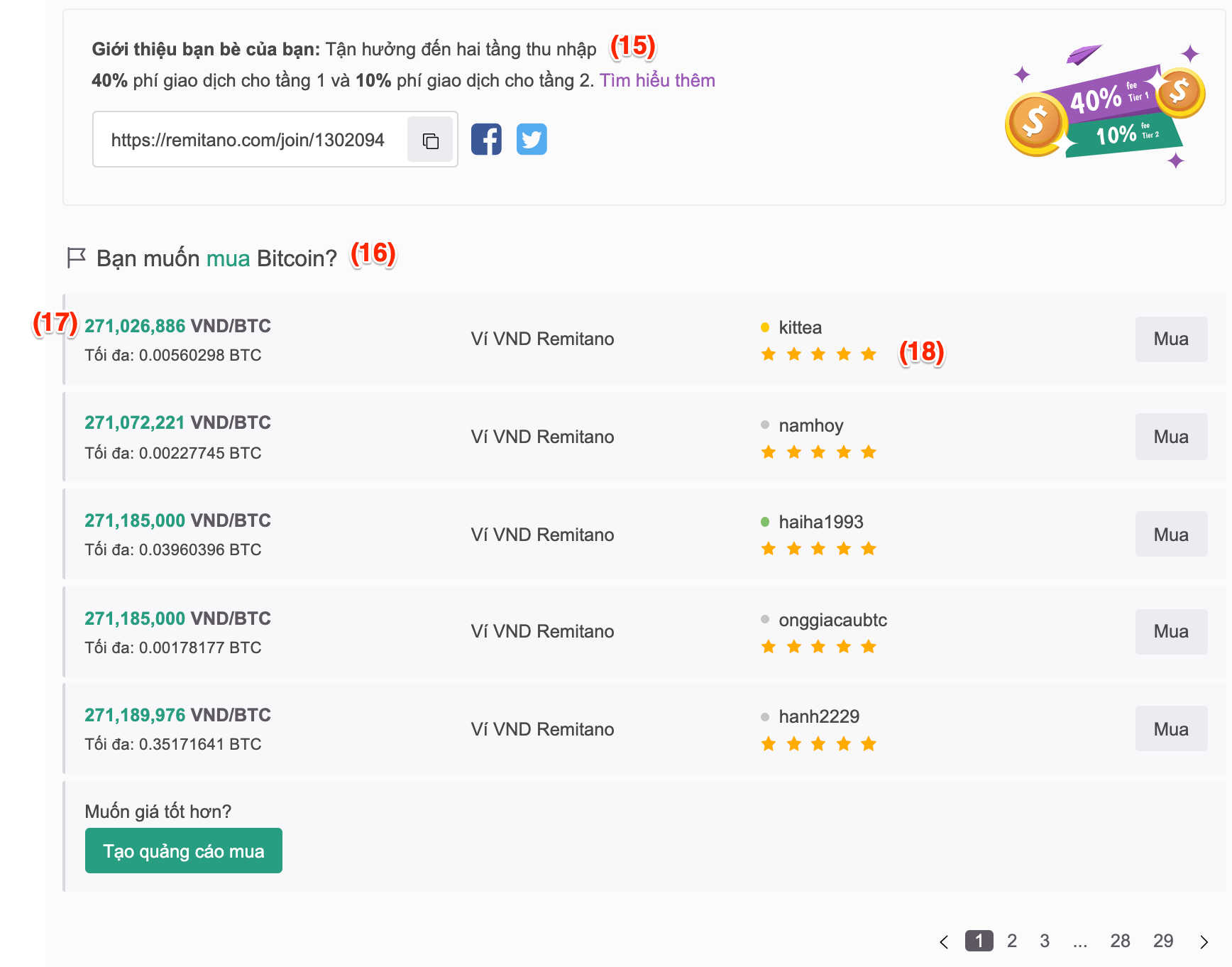This screenshot has height=967, width=1232.
Task: Go to the previous page arrow
Action: pyautogui.click(x=944, y=941)
